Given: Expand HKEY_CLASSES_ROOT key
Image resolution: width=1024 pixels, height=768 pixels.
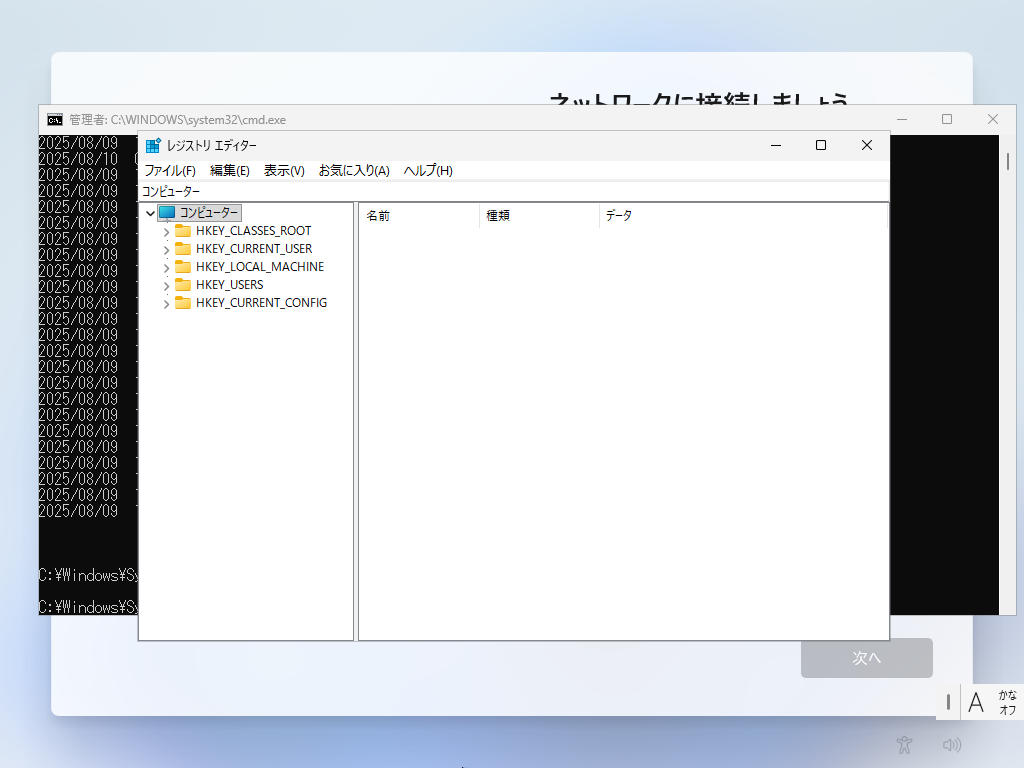Looking at the screenshot, I should click(167, 231).
